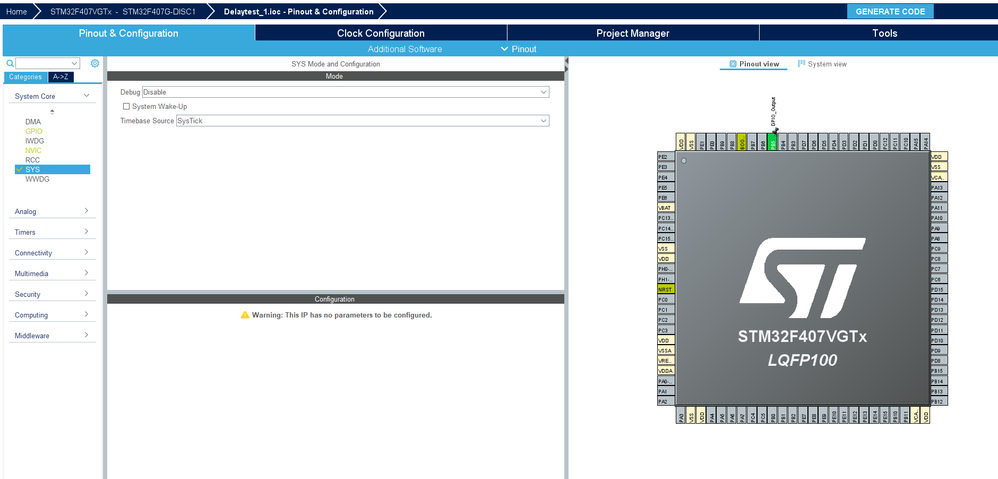The width and height of the screenshot is (998, 479).
Task: Collapse the System Core category
Action: click(x=87, y=96)
